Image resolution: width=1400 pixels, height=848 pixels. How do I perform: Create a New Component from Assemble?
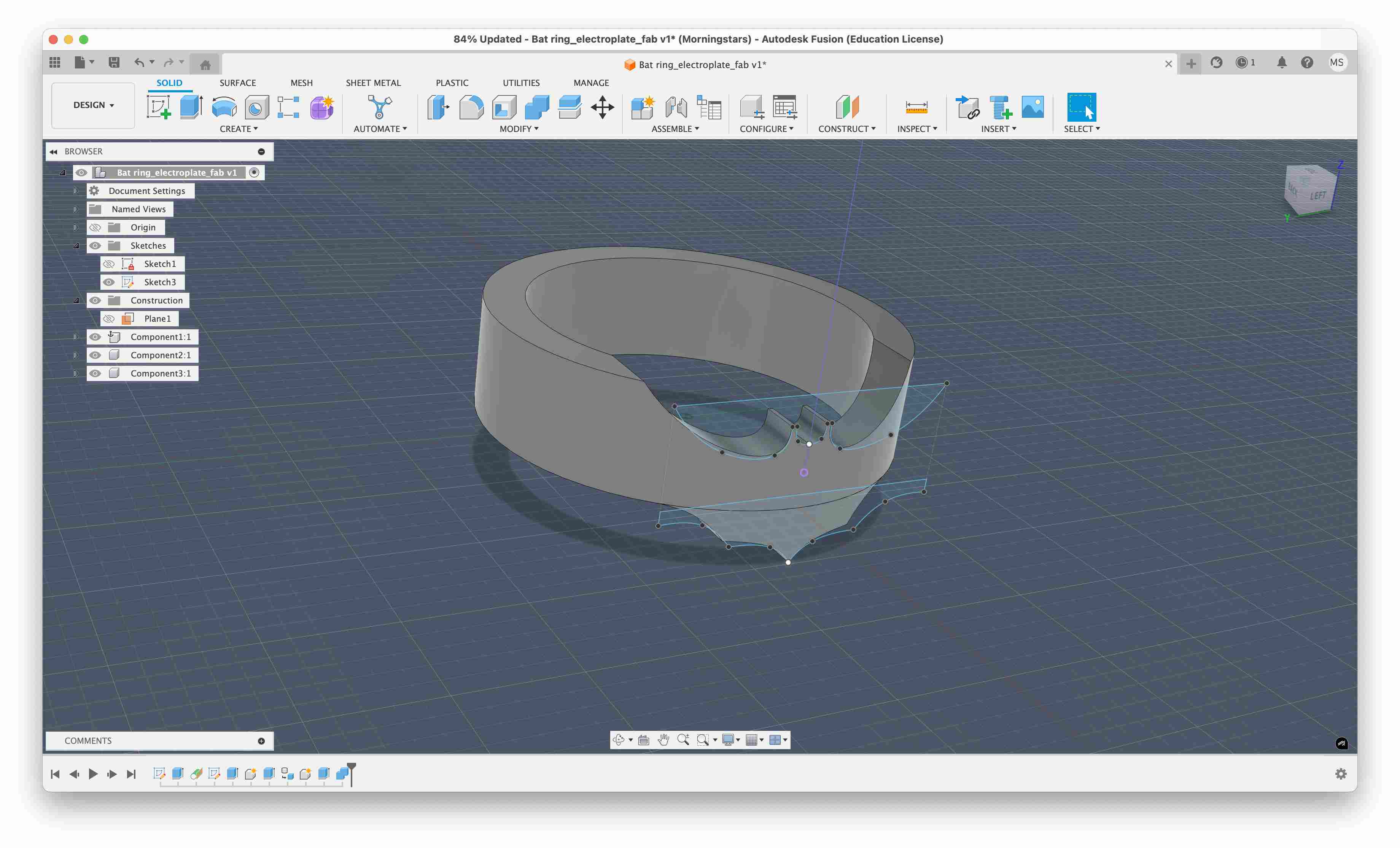(x=643, y=107)
